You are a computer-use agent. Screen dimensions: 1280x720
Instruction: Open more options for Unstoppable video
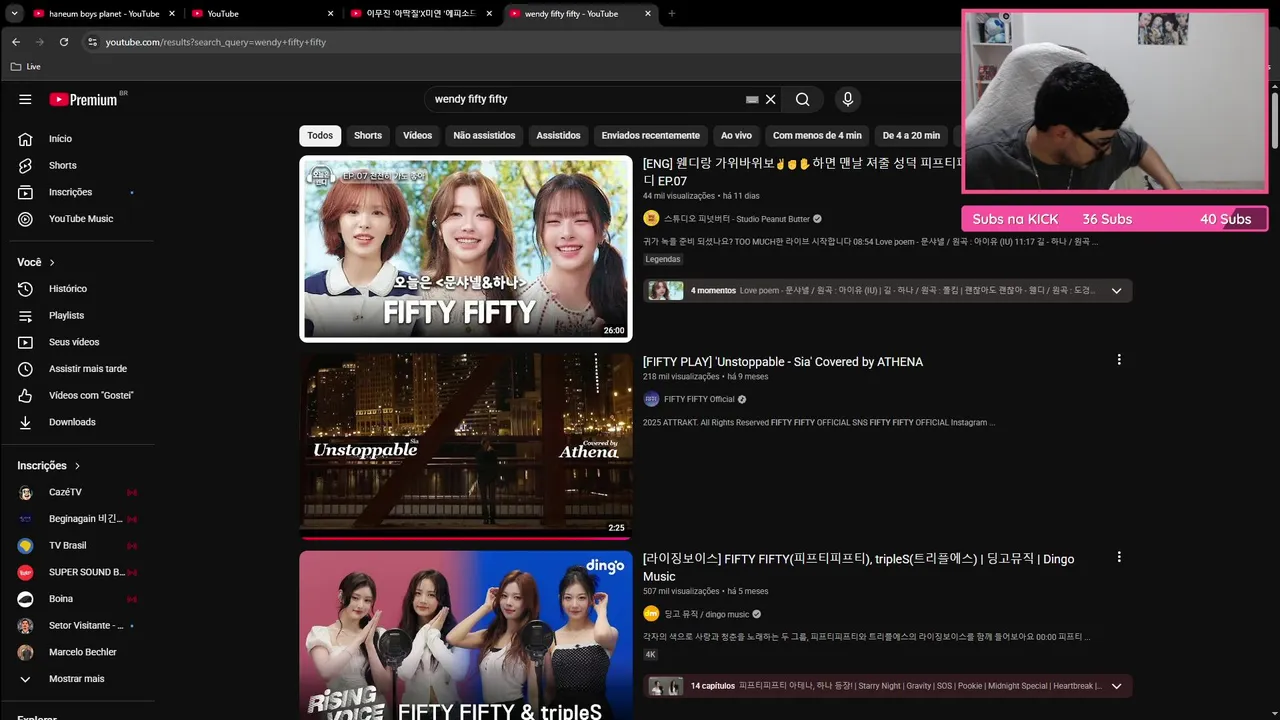click(1119, 360)
